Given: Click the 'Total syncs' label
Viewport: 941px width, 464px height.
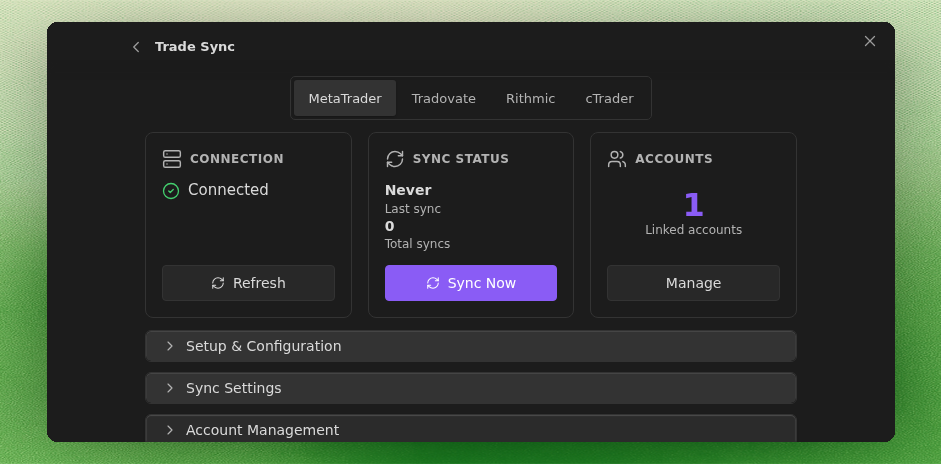Looking at the screenshot, I should tap(417, 244).
